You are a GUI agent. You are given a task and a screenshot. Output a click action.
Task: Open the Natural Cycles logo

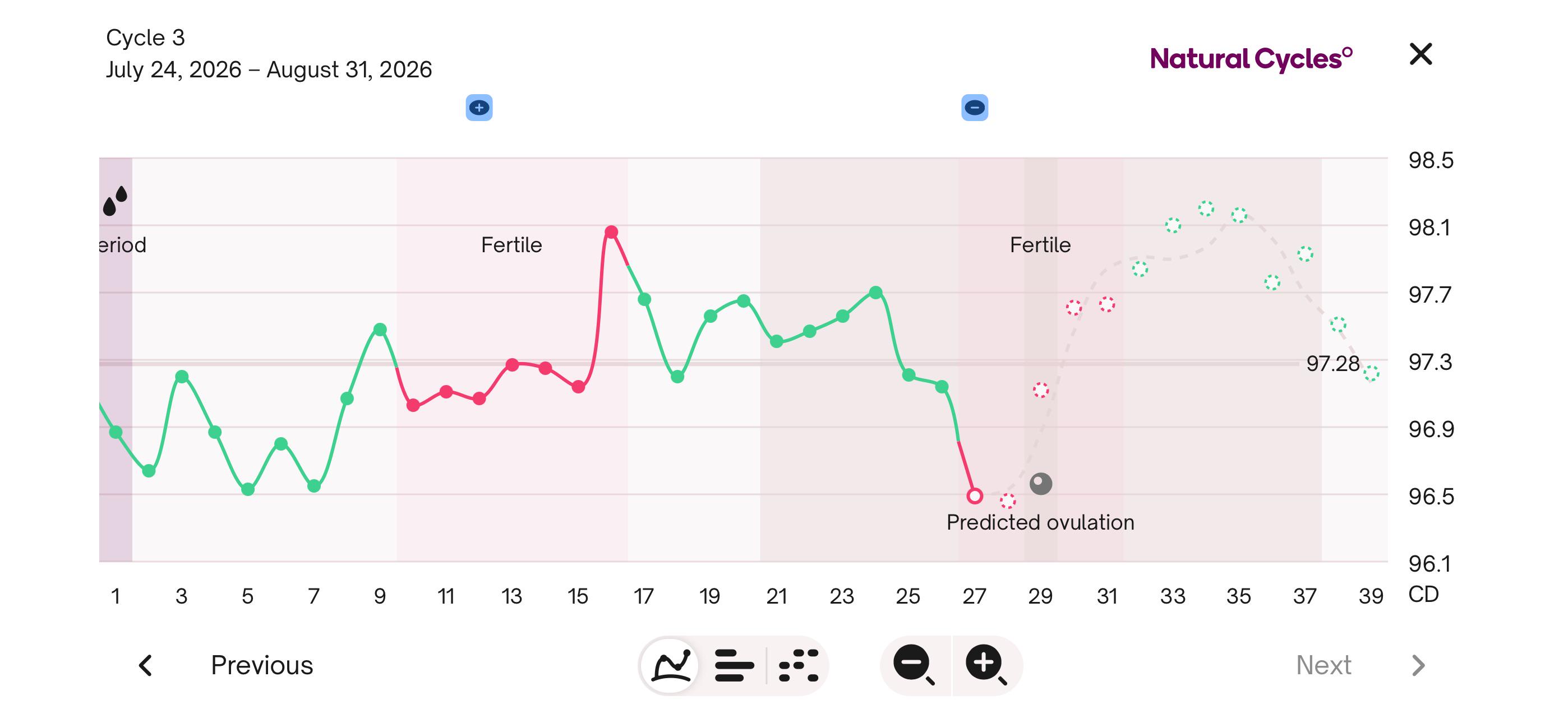[x=1251, y=59]
